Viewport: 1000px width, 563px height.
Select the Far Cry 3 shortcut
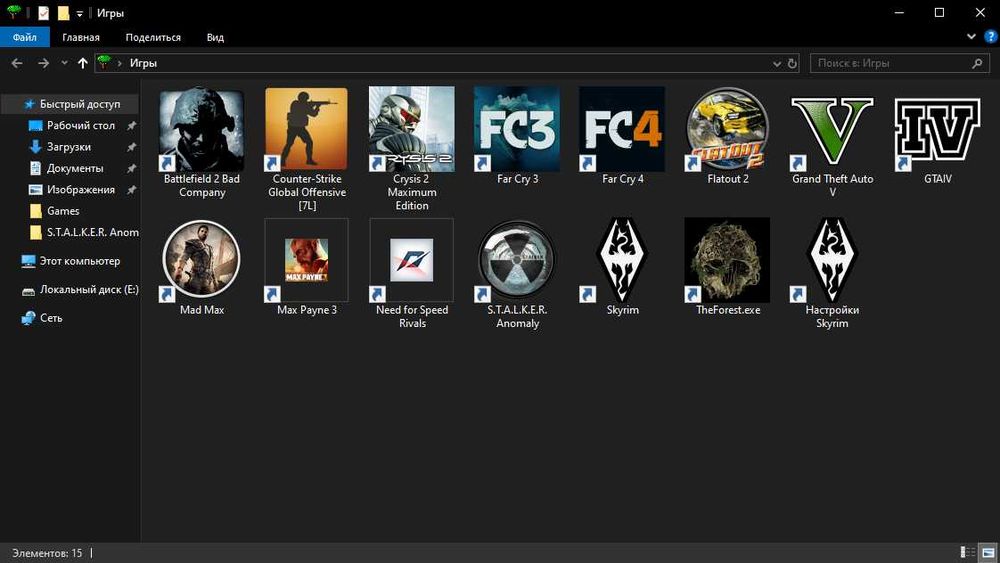pos(517,130)
